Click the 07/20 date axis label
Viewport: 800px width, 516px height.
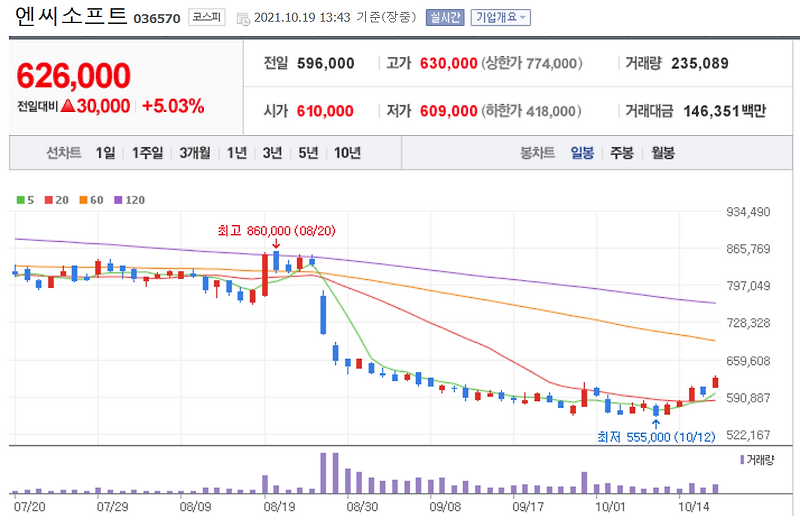(x=29, y=506)
